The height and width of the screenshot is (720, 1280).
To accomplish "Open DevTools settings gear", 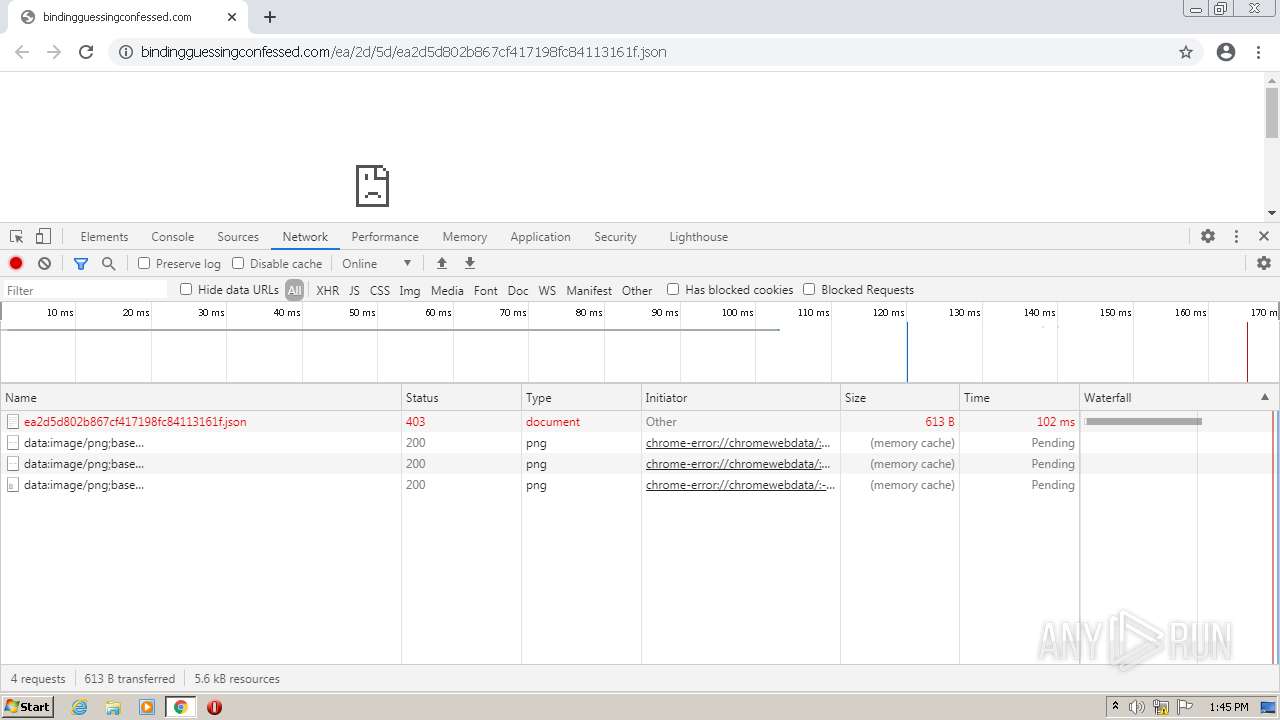I will click(1208, 236).
